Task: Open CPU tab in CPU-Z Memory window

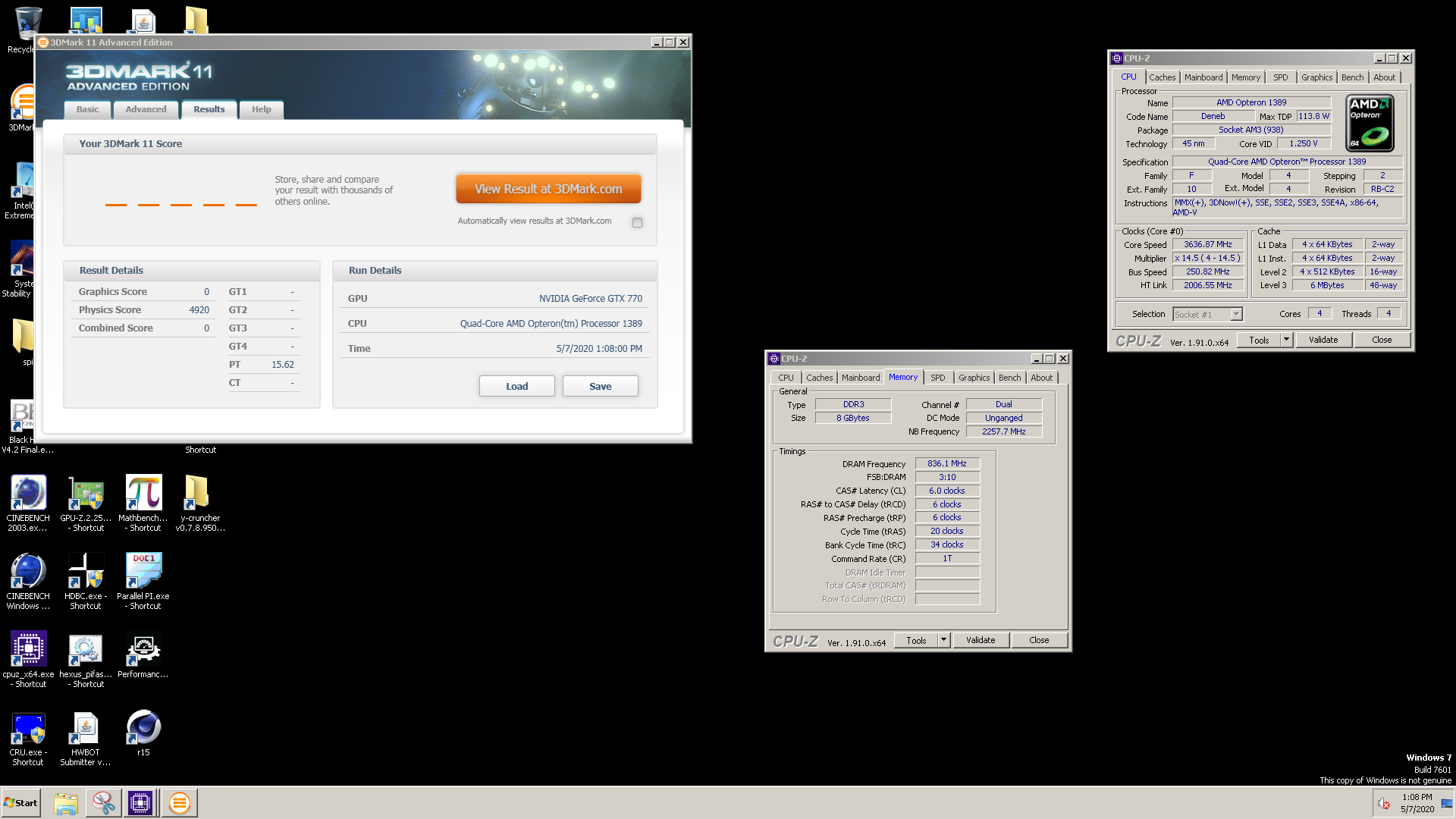Action: [786, 378]
